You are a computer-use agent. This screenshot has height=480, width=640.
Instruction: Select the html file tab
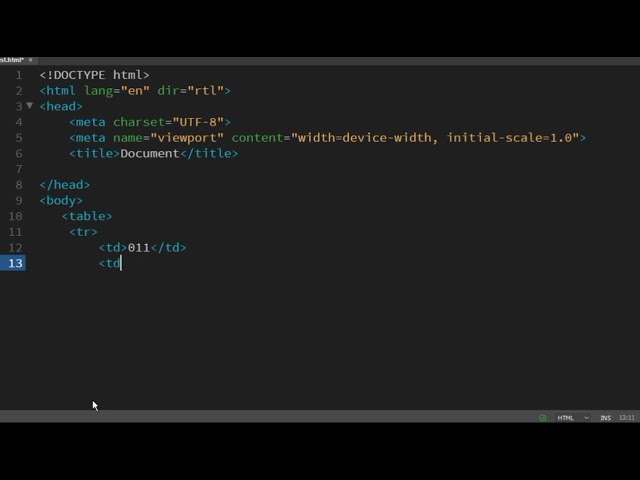coord(12,60)
